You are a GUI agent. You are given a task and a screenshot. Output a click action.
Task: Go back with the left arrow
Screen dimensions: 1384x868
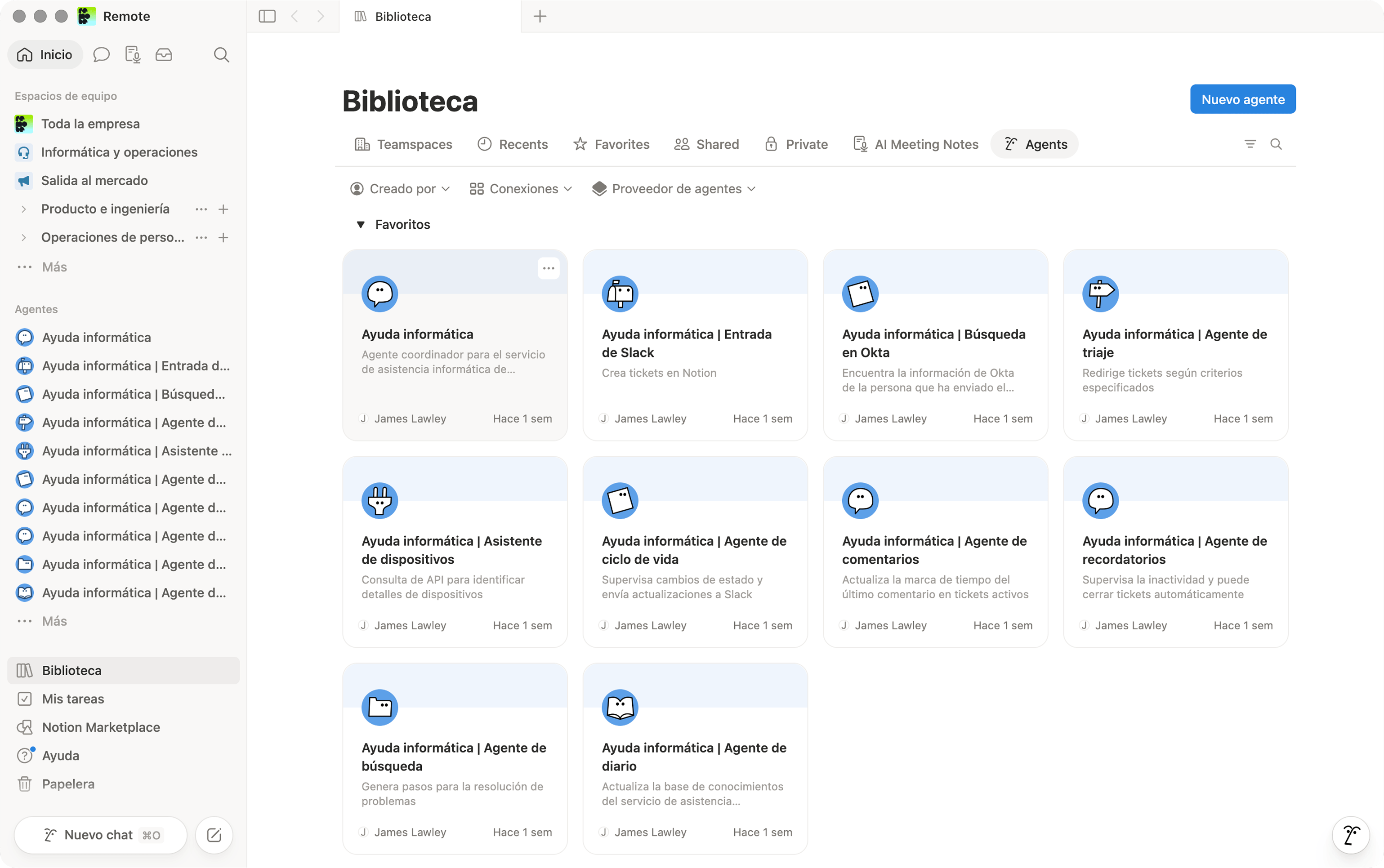coord(295,16)
